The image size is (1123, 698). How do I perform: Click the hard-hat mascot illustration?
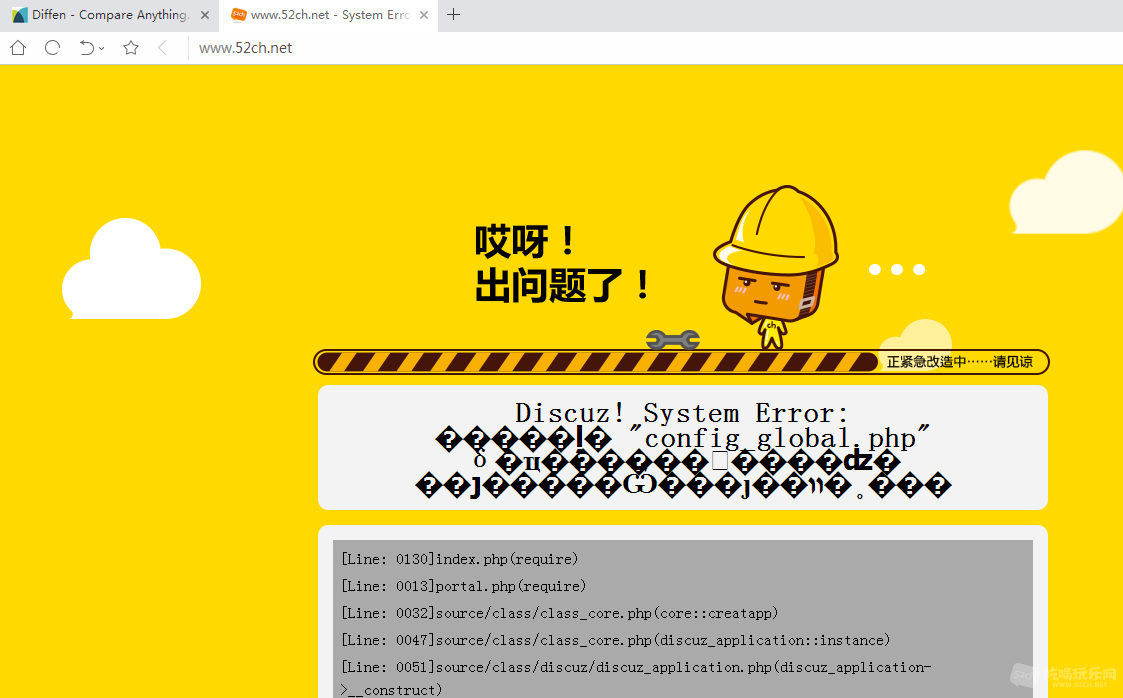(x=776, y=266)
